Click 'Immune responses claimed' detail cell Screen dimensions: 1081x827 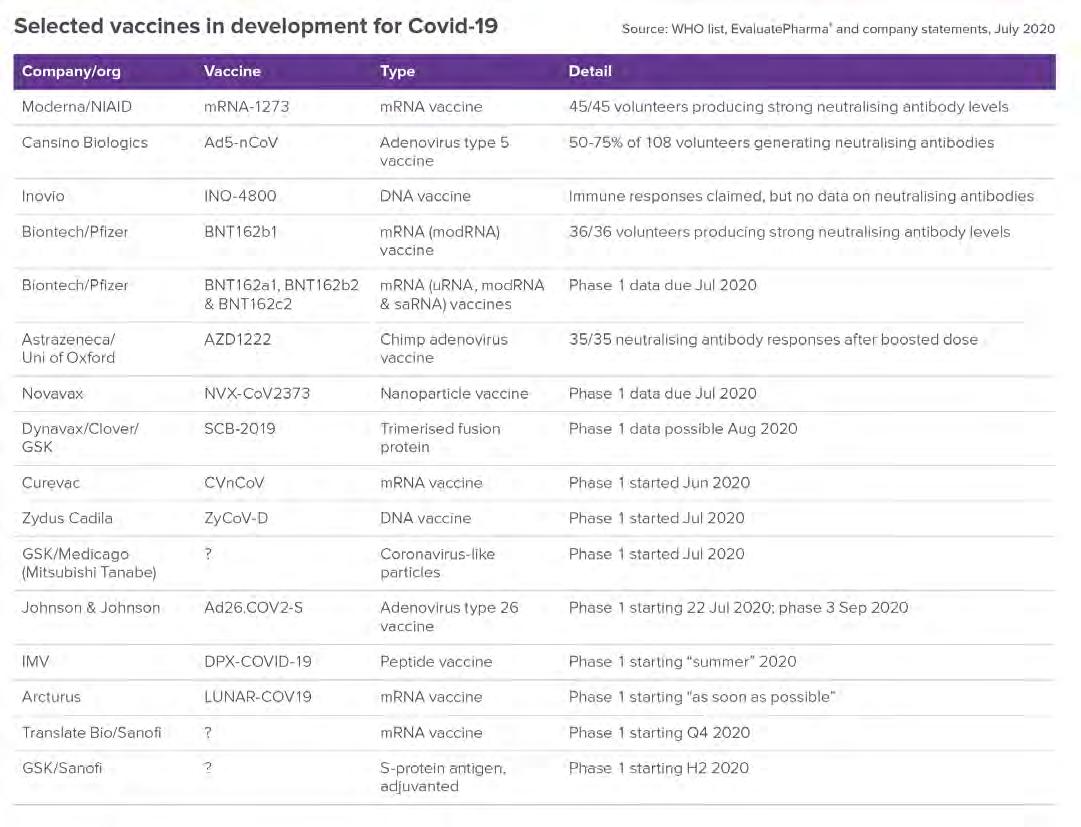pyautogui.click(x=801, y=196)
